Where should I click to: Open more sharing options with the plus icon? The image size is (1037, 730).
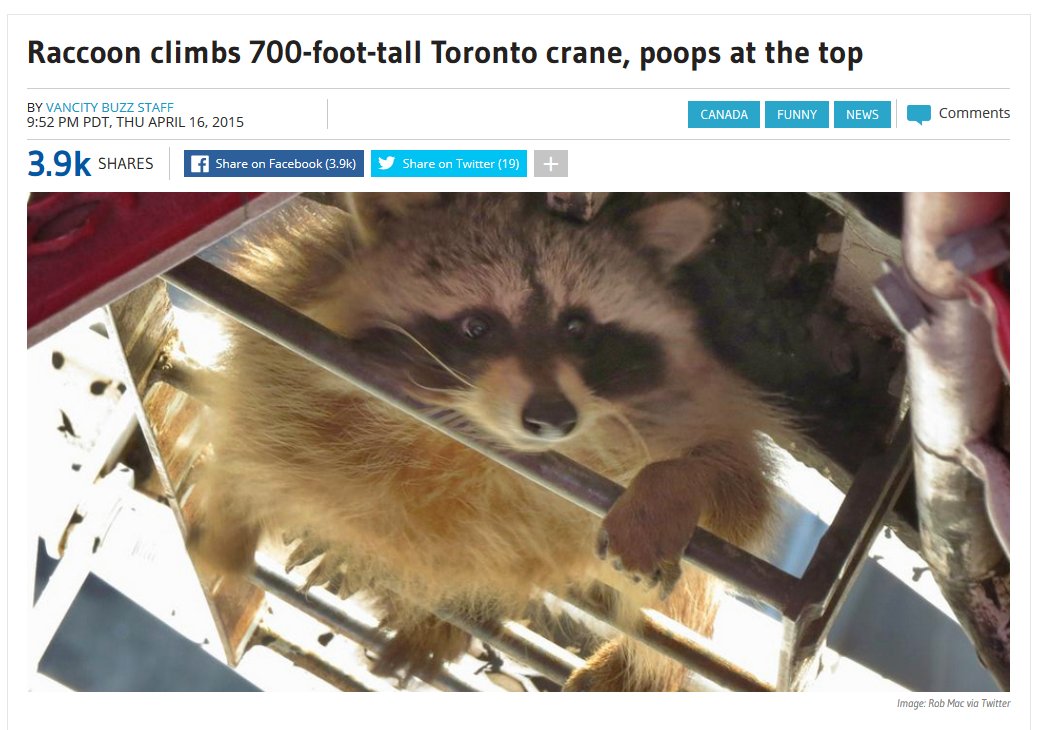click(x=551, y=164)
